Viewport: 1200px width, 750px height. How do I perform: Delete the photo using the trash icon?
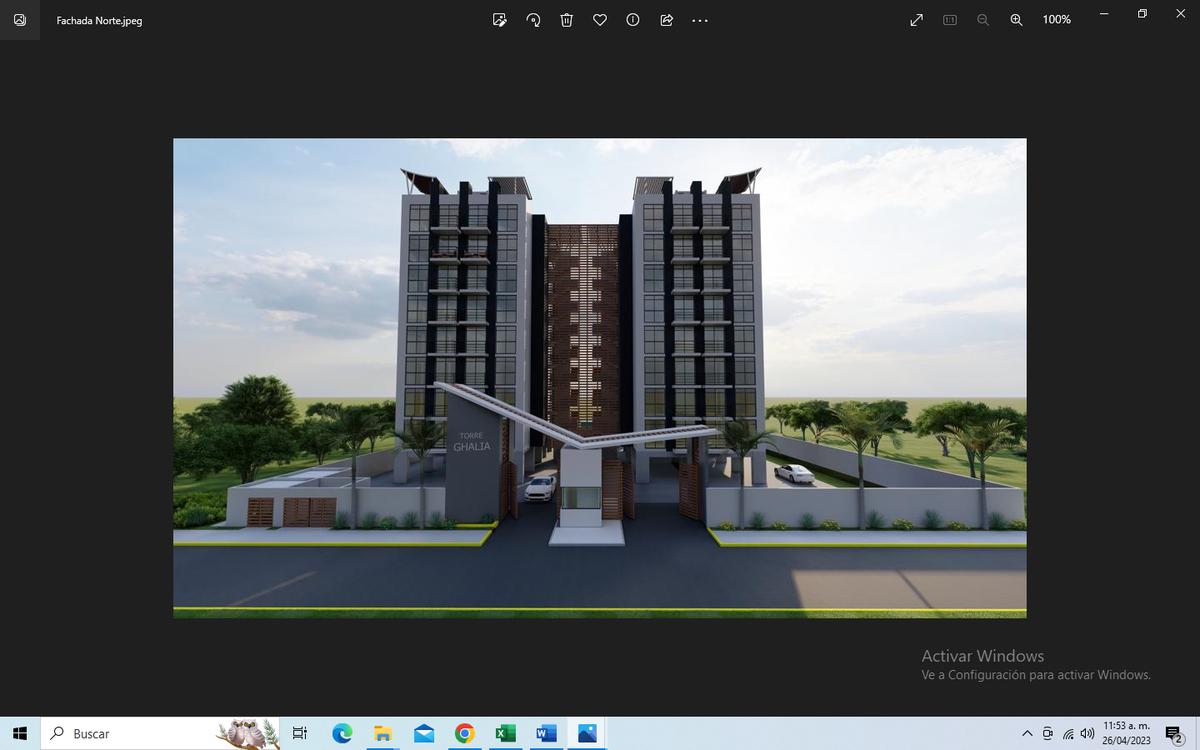(x=566, y=20)
